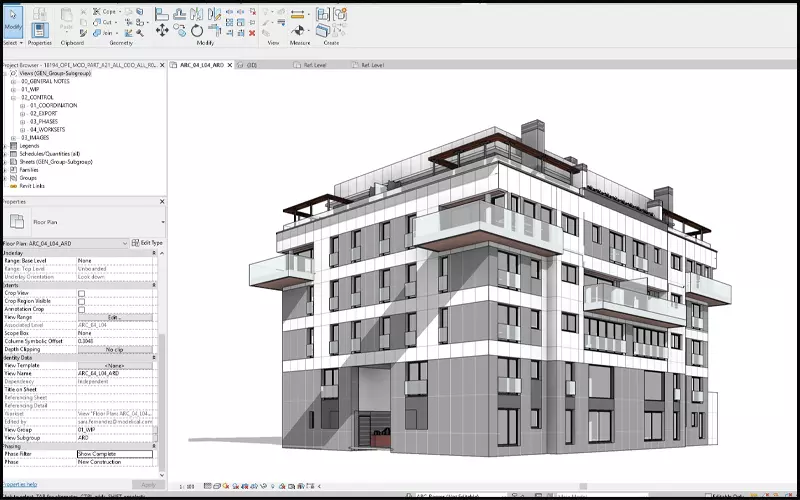Select 02_EXPORT in Project Browser

click(x=43, y=113)
